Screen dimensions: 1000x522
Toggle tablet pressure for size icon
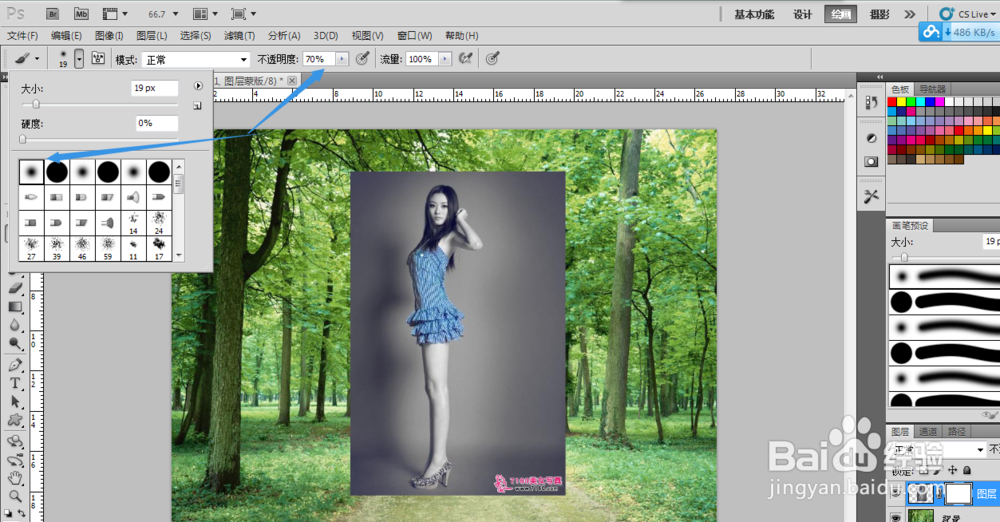click(492, 59)
